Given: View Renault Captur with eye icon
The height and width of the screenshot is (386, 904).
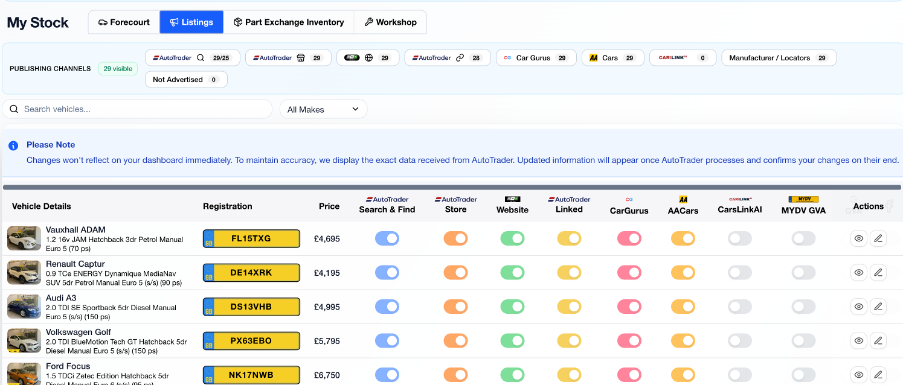Looking at the screenshot, I should 859,273.
